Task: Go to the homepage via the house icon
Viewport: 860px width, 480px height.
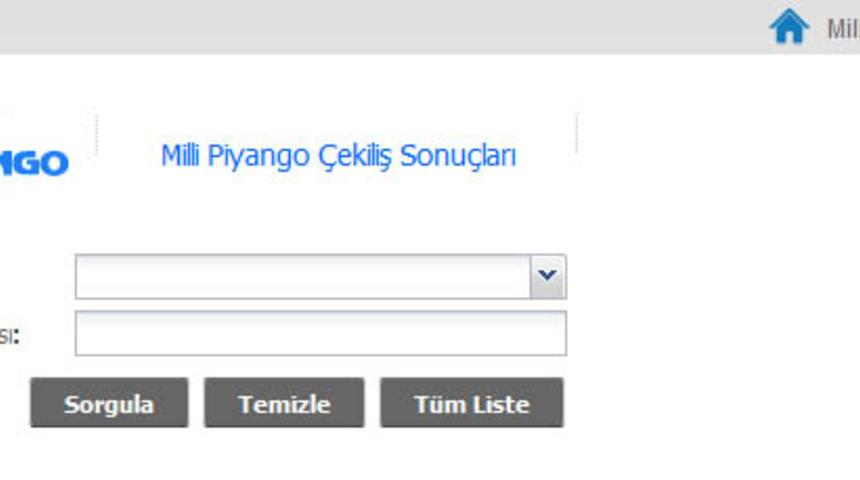Action: (789, 26)
